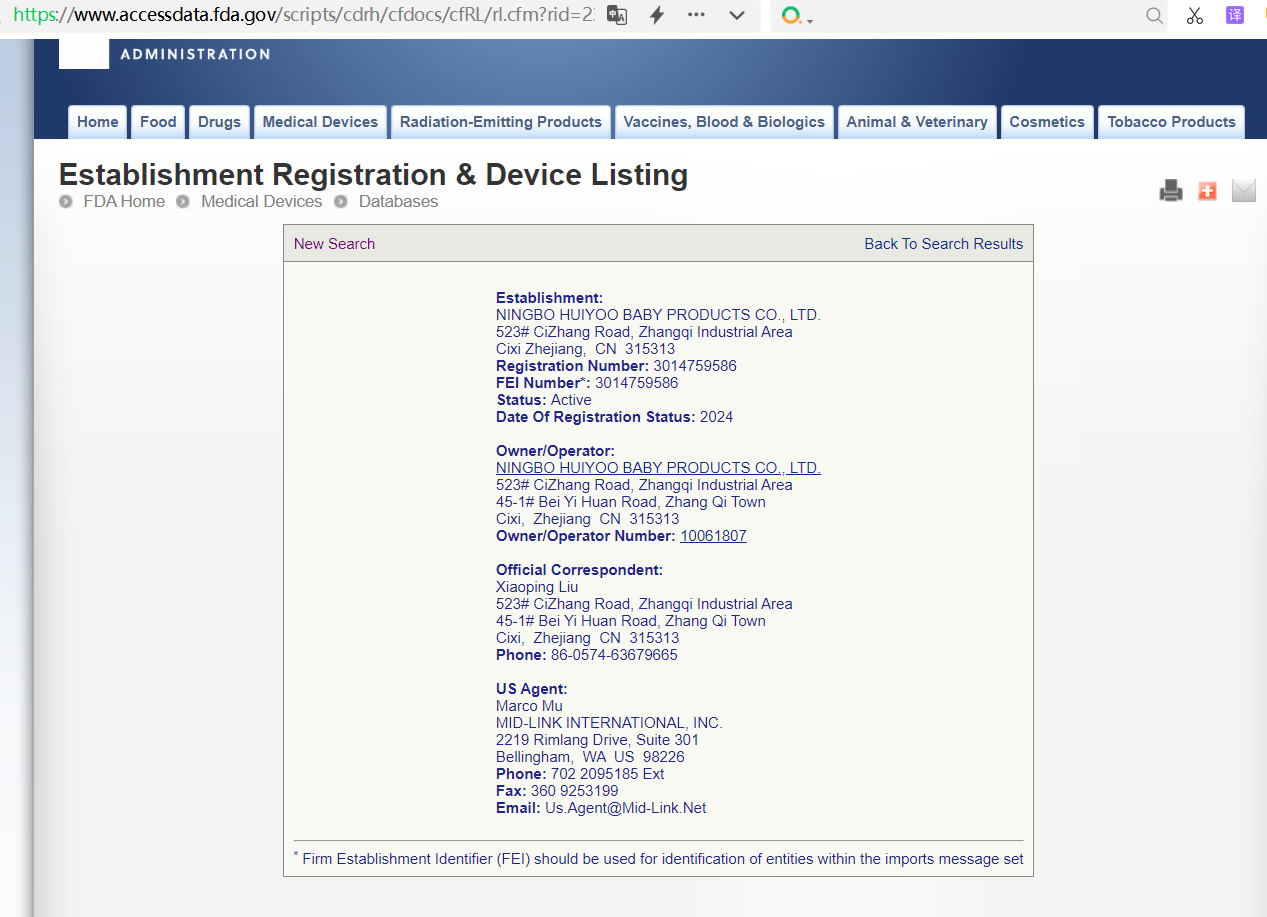Image resolution: width=1267 pixels, height=917 pixels.
Task: Open the Medical Devices tab
Action: coord(320,122)
